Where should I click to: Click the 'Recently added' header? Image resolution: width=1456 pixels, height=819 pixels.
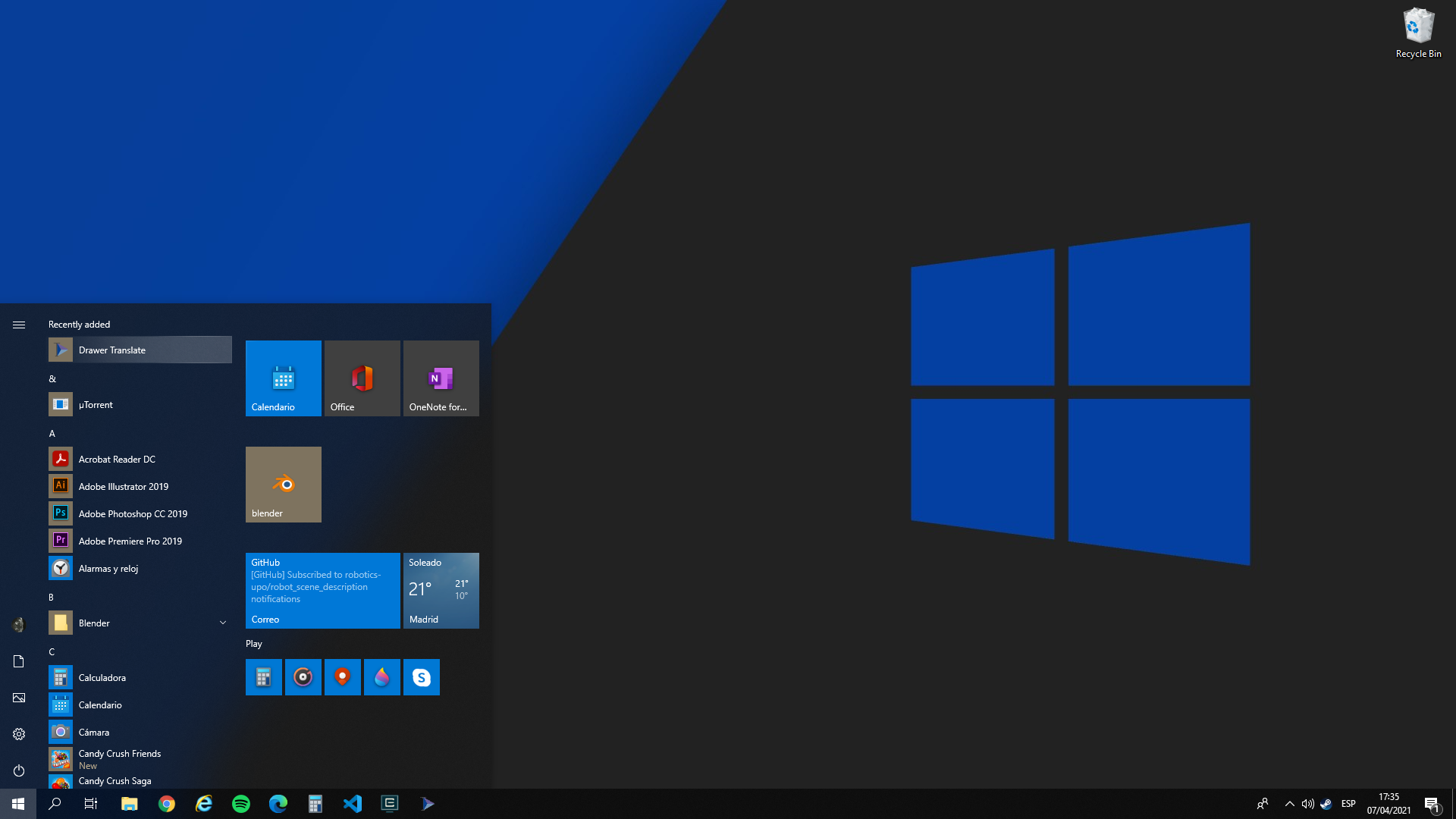click(x=80, y=324)
